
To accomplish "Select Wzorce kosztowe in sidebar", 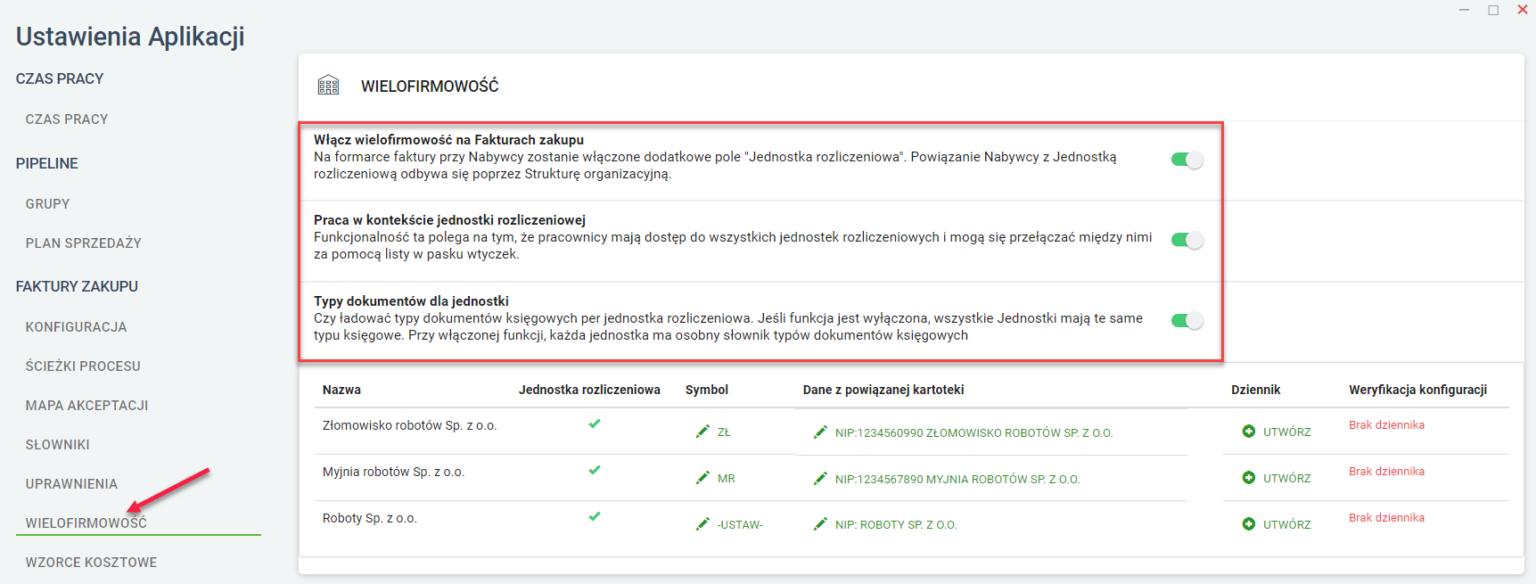I will (x=91, y=562).
